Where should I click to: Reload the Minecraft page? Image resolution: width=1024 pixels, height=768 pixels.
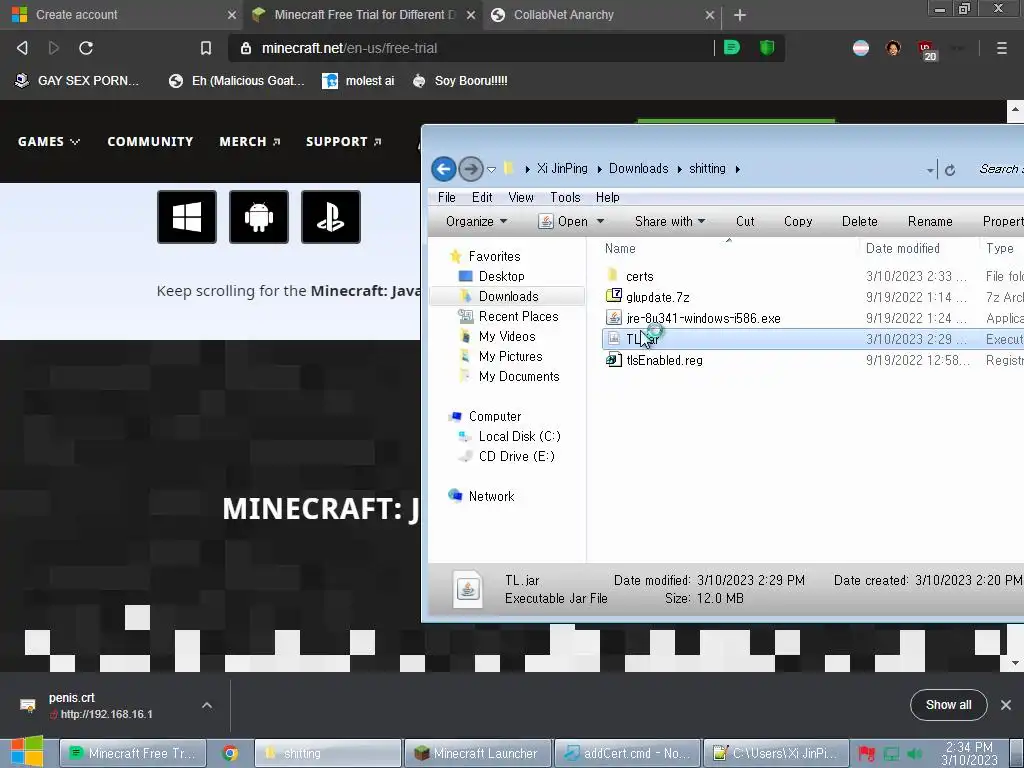pyautogui.click(x=86, y=48)
